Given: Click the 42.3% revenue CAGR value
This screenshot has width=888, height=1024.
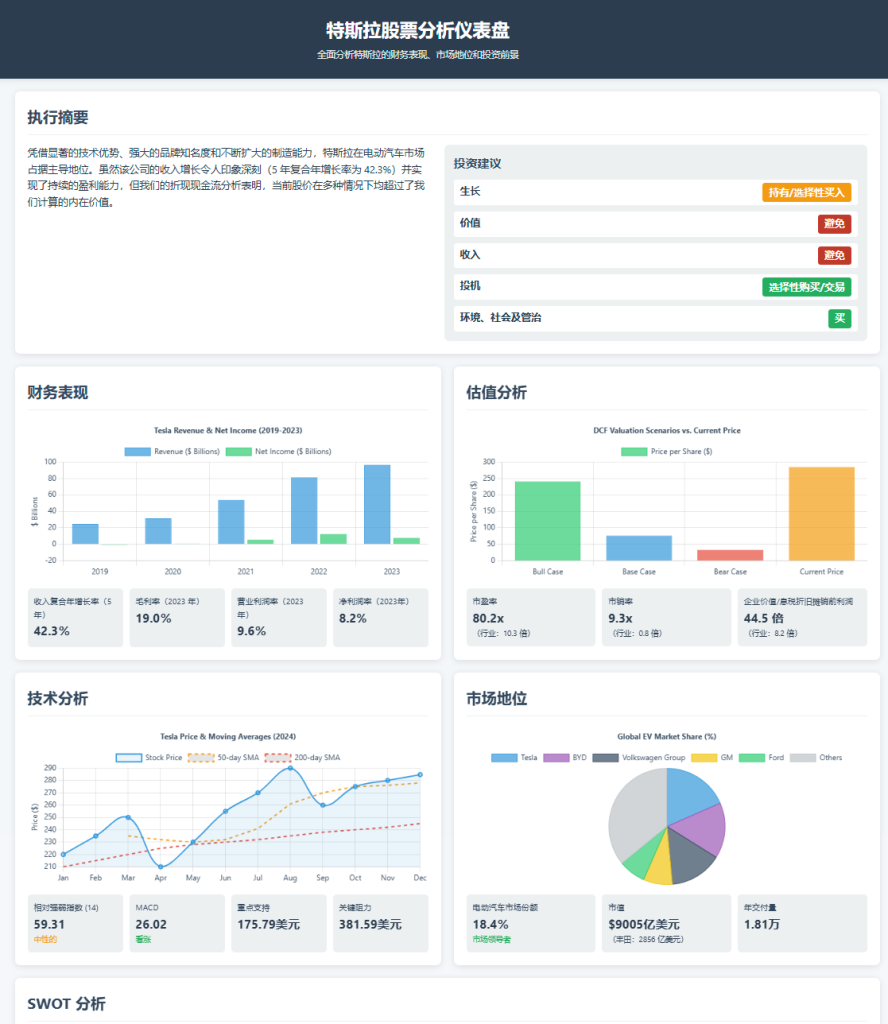Looking at the screenshot, I should click(x=52, y=632).
